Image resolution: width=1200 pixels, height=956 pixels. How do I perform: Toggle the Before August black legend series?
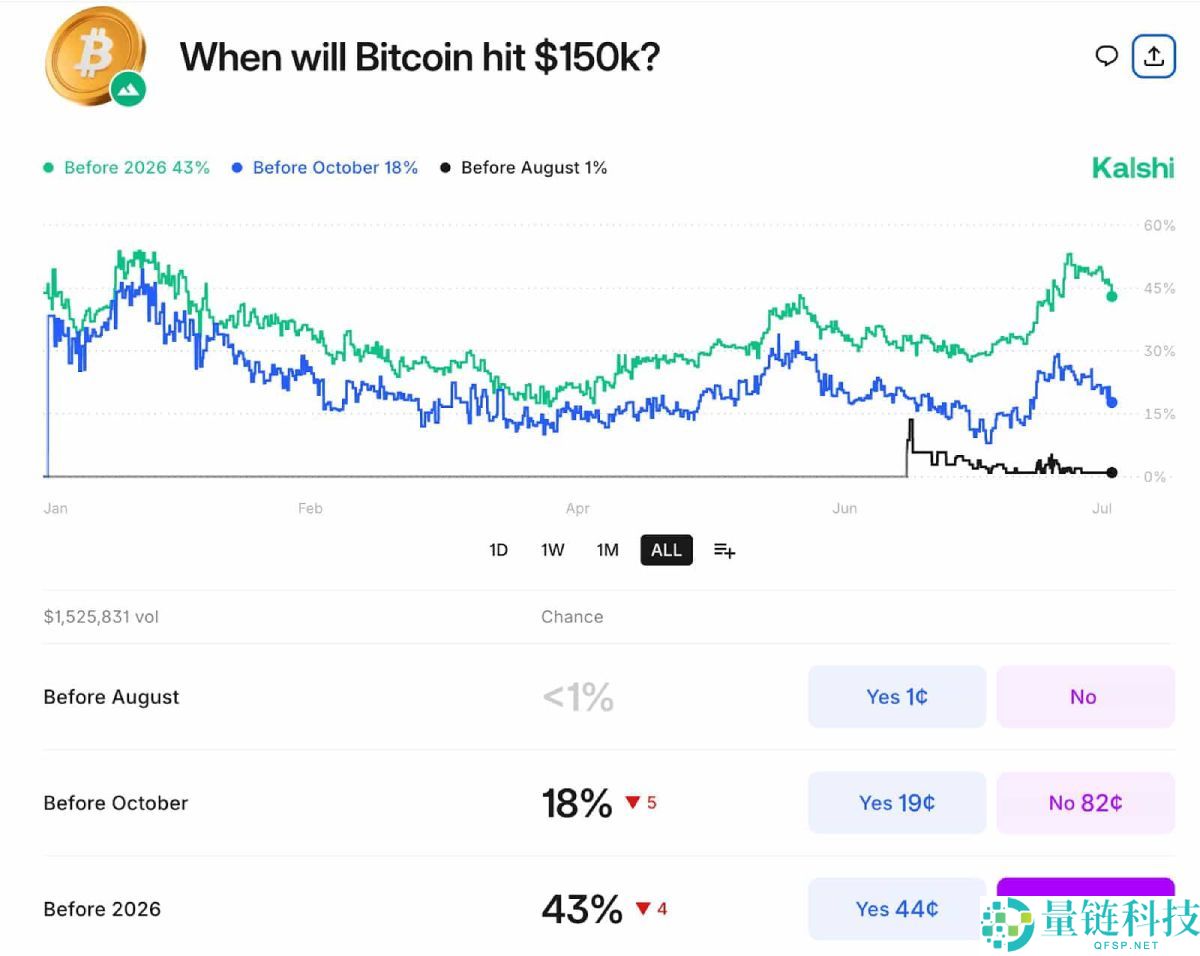(x=524, y=168)
